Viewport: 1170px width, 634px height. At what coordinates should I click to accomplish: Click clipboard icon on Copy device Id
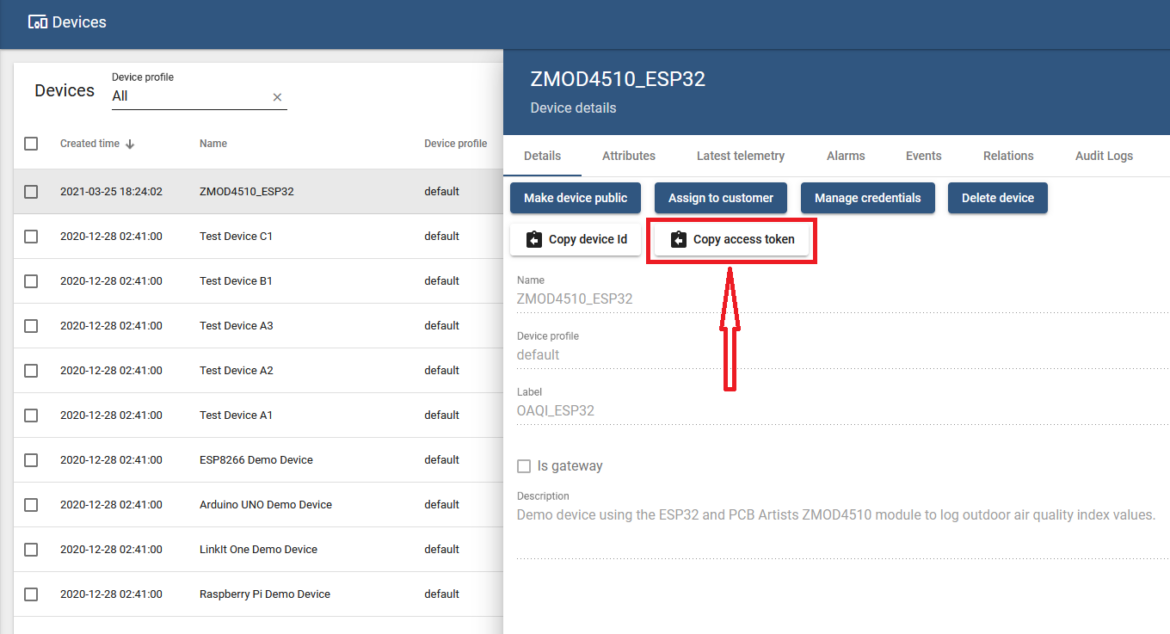(x=534, y=240)
